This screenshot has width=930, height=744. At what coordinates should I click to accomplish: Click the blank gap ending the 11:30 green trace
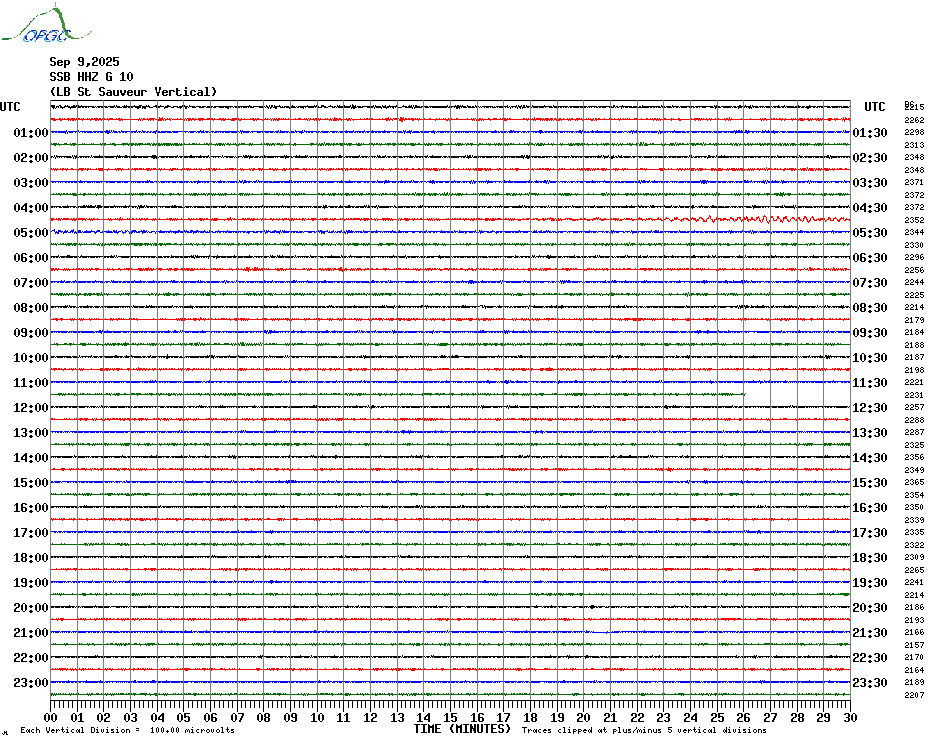797,394
